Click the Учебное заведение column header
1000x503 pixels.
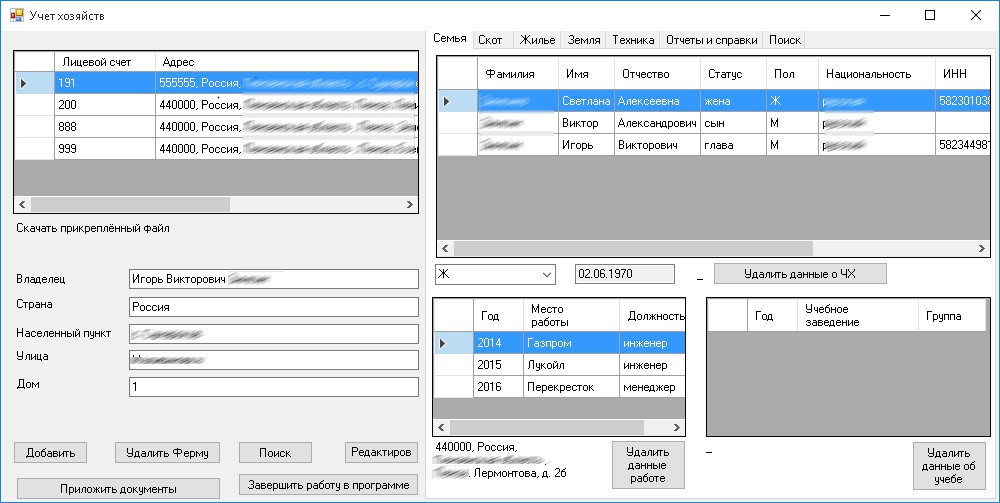[857, 316]
